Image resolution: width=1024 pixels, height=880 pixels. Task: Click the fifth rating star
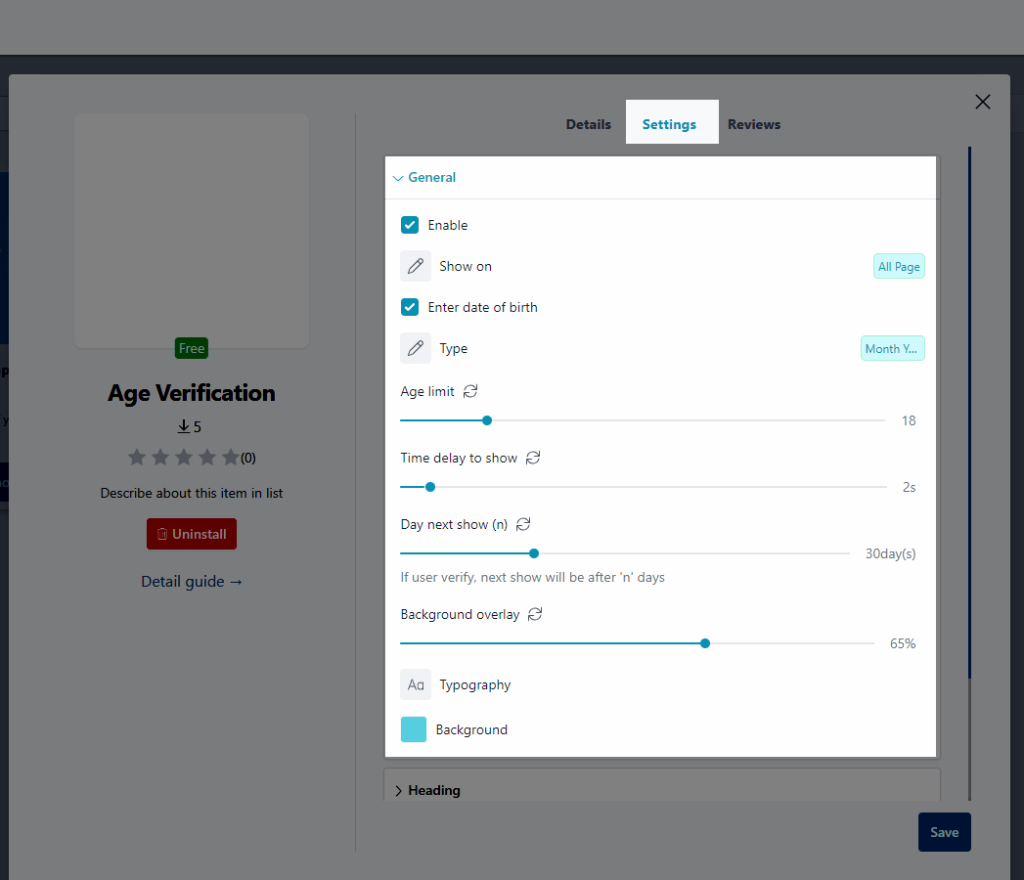231,457
